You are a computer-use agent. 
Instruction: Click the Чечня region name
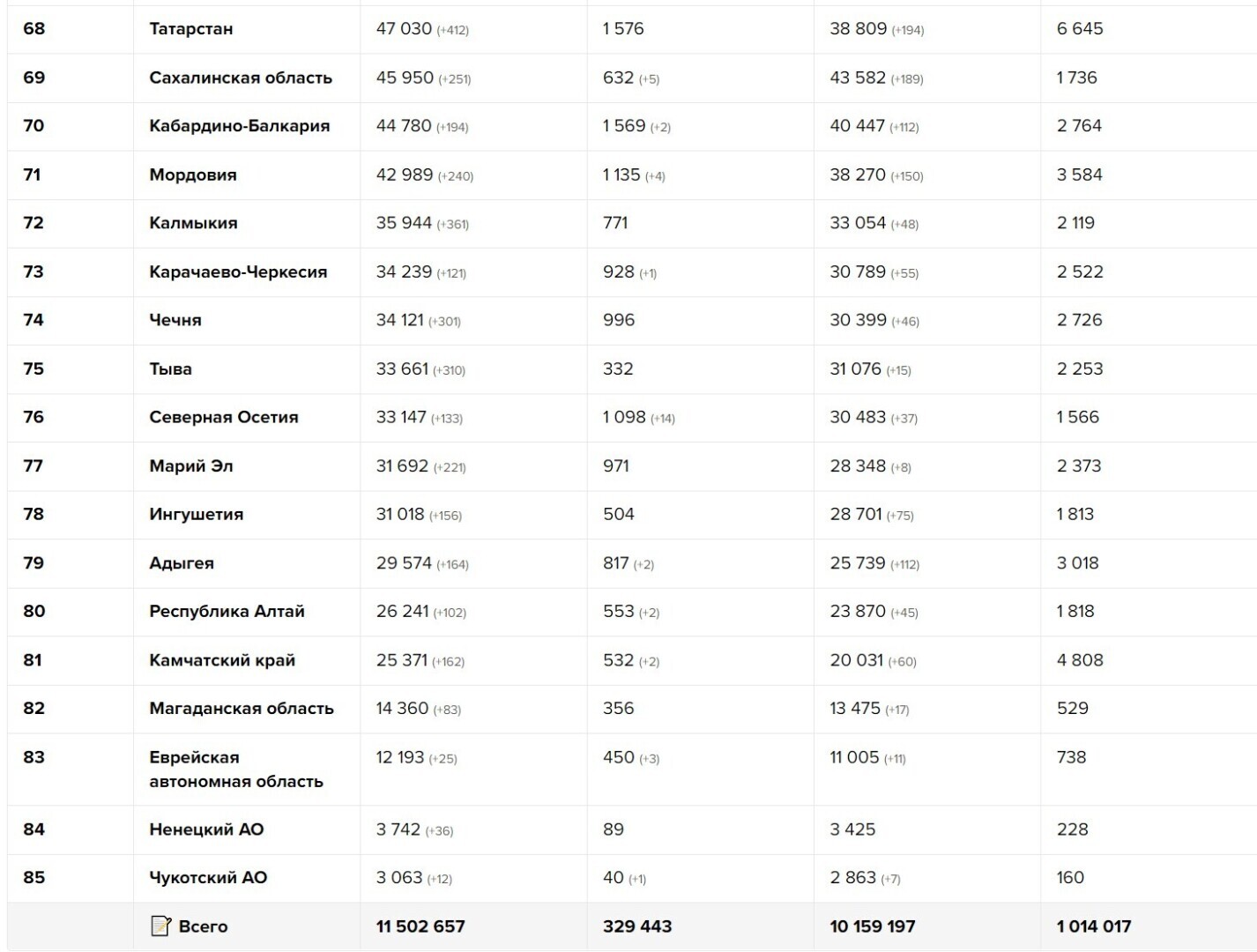pyautogui.click(x=175, y=320)
